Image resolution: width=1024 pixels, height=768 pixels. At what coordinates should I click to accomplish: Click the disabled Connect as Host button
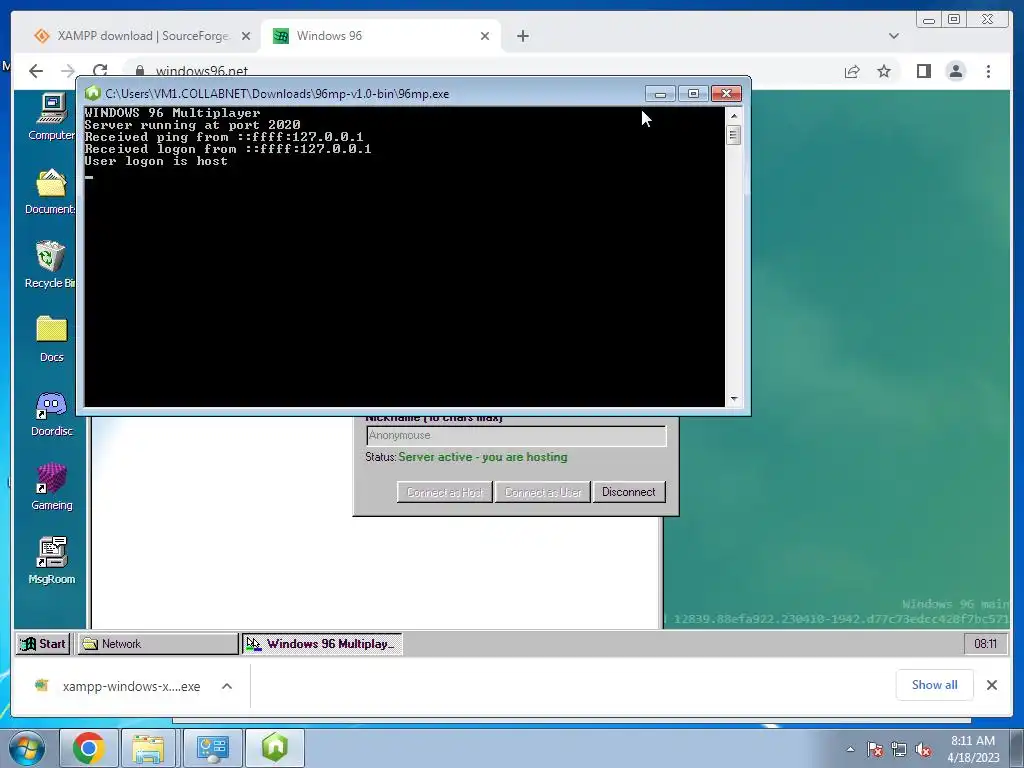click(445, 492)
